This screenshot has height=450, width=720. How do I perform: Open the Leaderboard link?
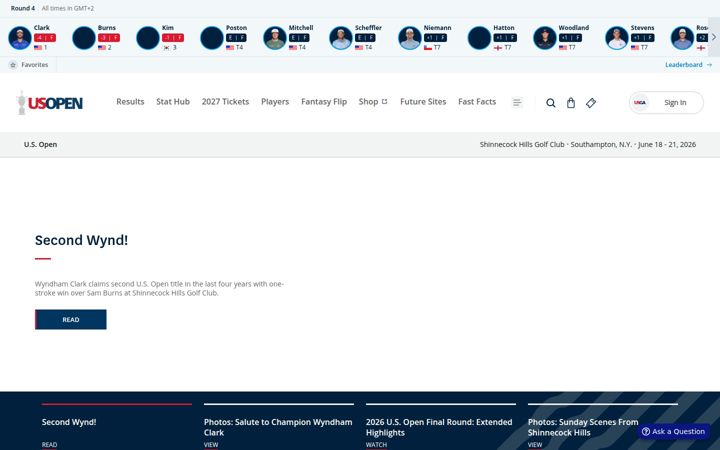coord(688,65)
